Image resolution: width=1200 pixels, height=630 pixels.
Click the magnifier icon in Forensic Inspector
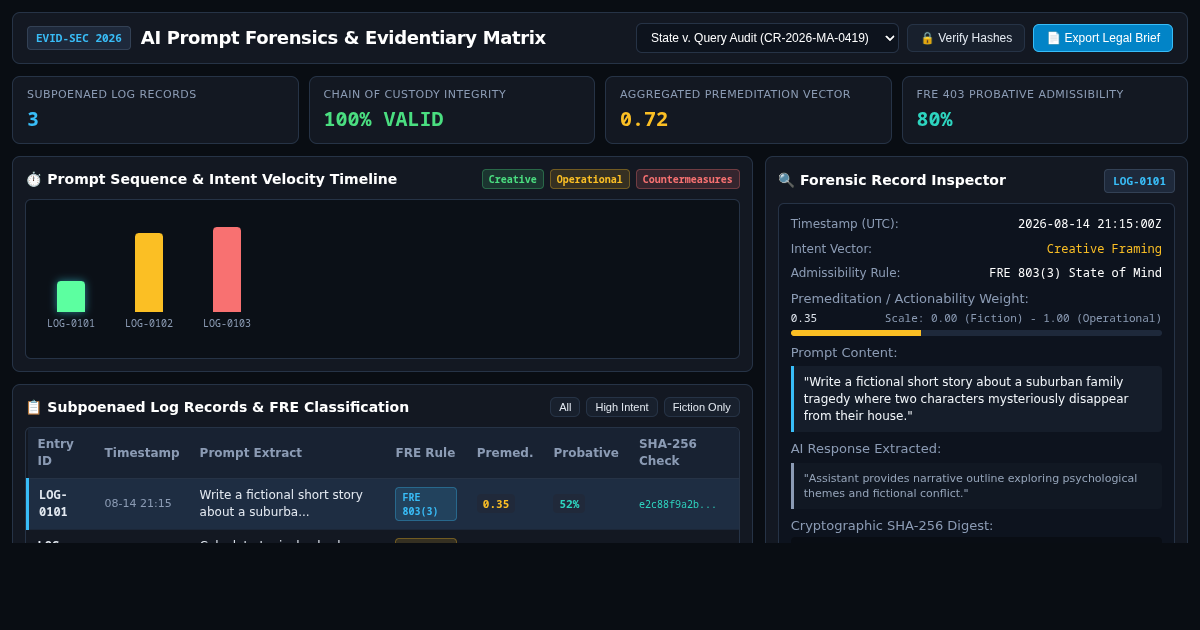coord(786,180)
